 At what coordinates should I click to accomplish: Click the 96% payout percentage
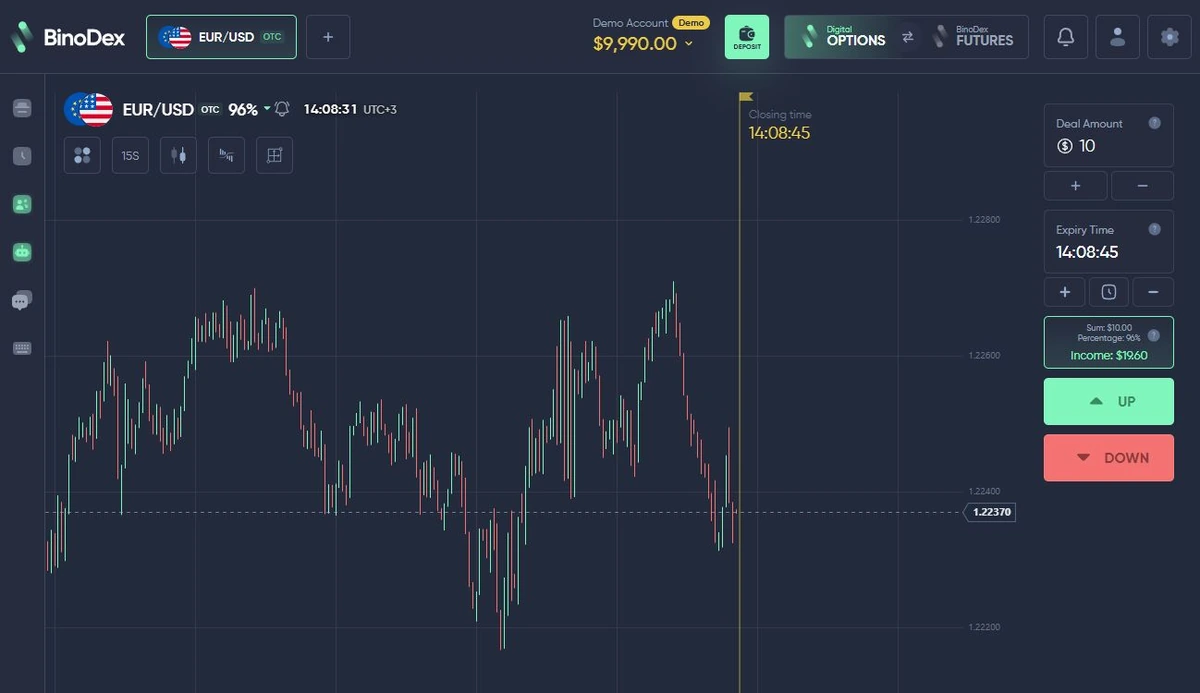243,109
